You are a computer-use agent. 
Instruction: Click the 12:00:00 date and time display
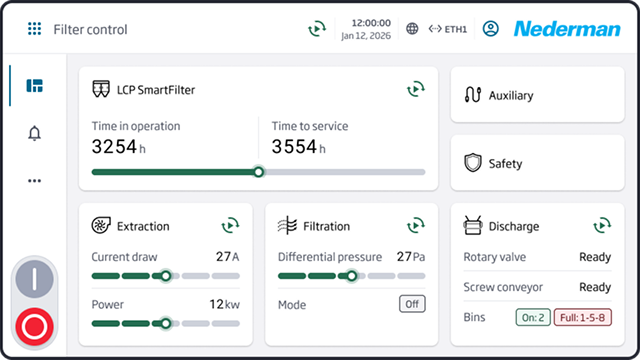[366, 29]
